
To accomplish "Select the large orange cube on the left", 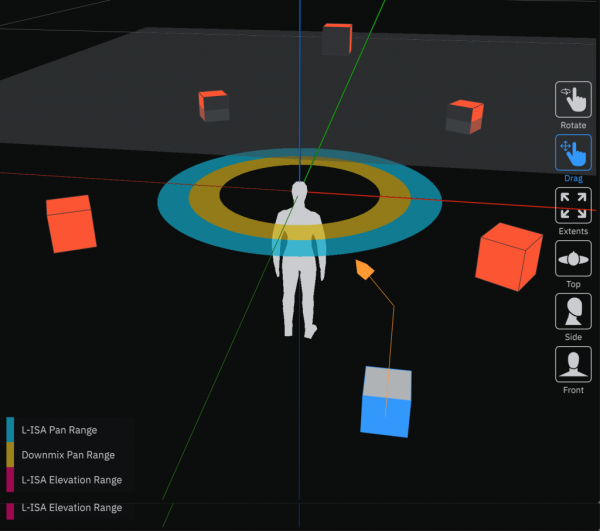I will [x=71, y=223].
